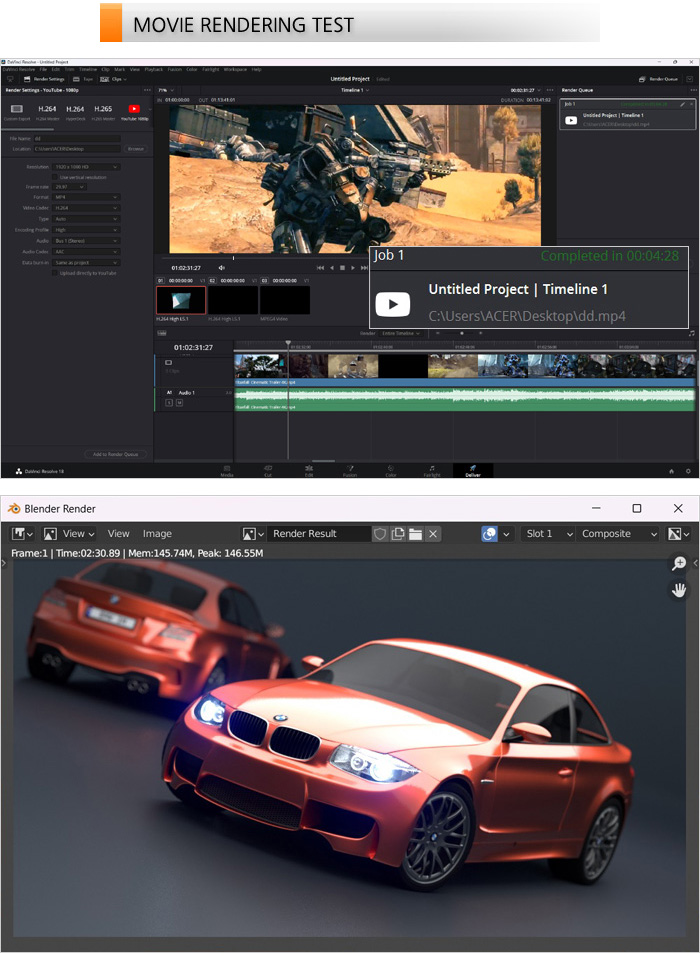The width and height of the screenshot is (700, 956).
Task: Open the Encoding Profile dropdown
Action: click(86, 230)
